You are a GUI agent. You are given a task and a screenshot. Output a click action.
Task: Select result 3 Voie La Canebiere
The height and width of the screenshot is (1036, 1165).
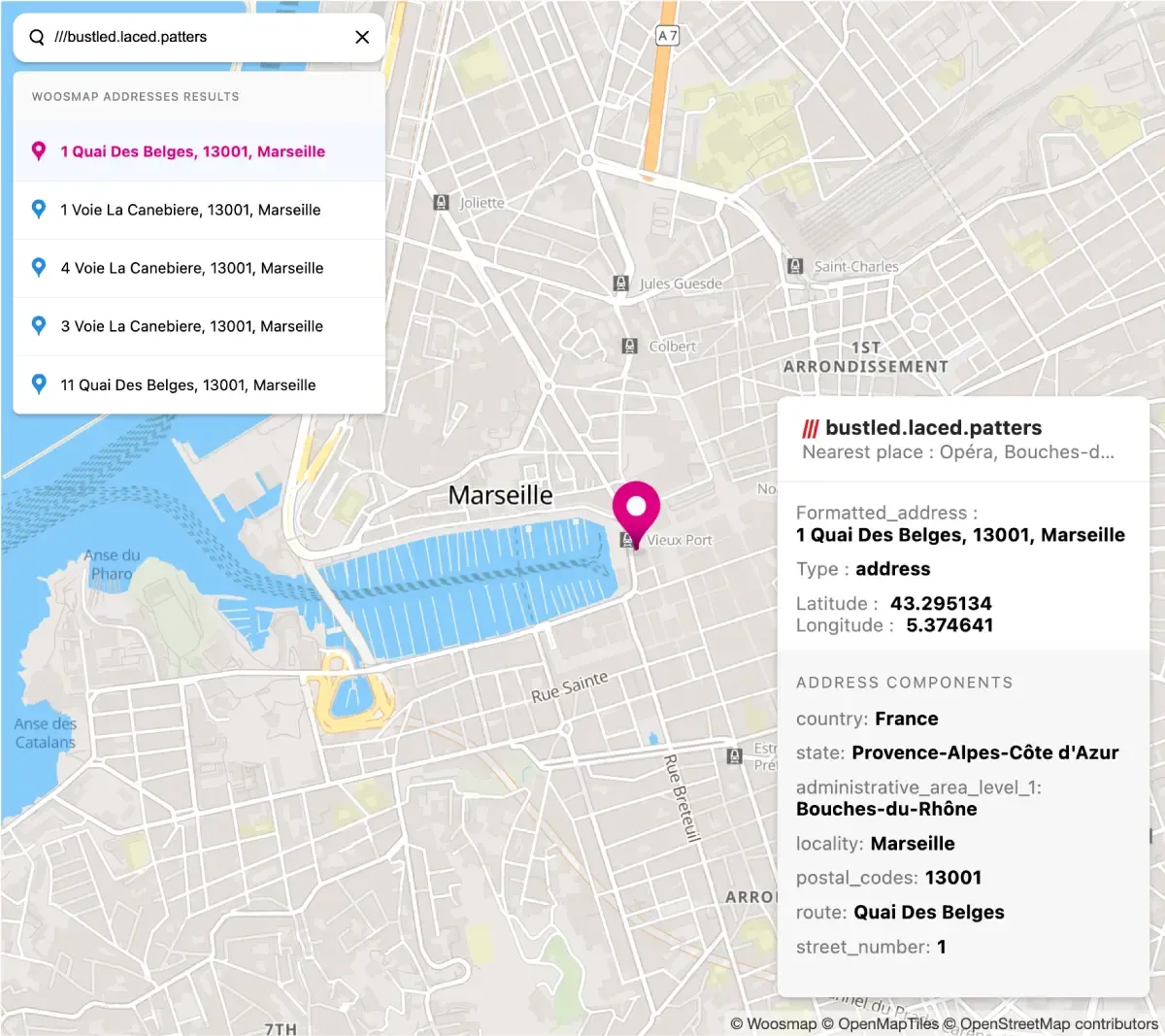(x=199, y=326)
